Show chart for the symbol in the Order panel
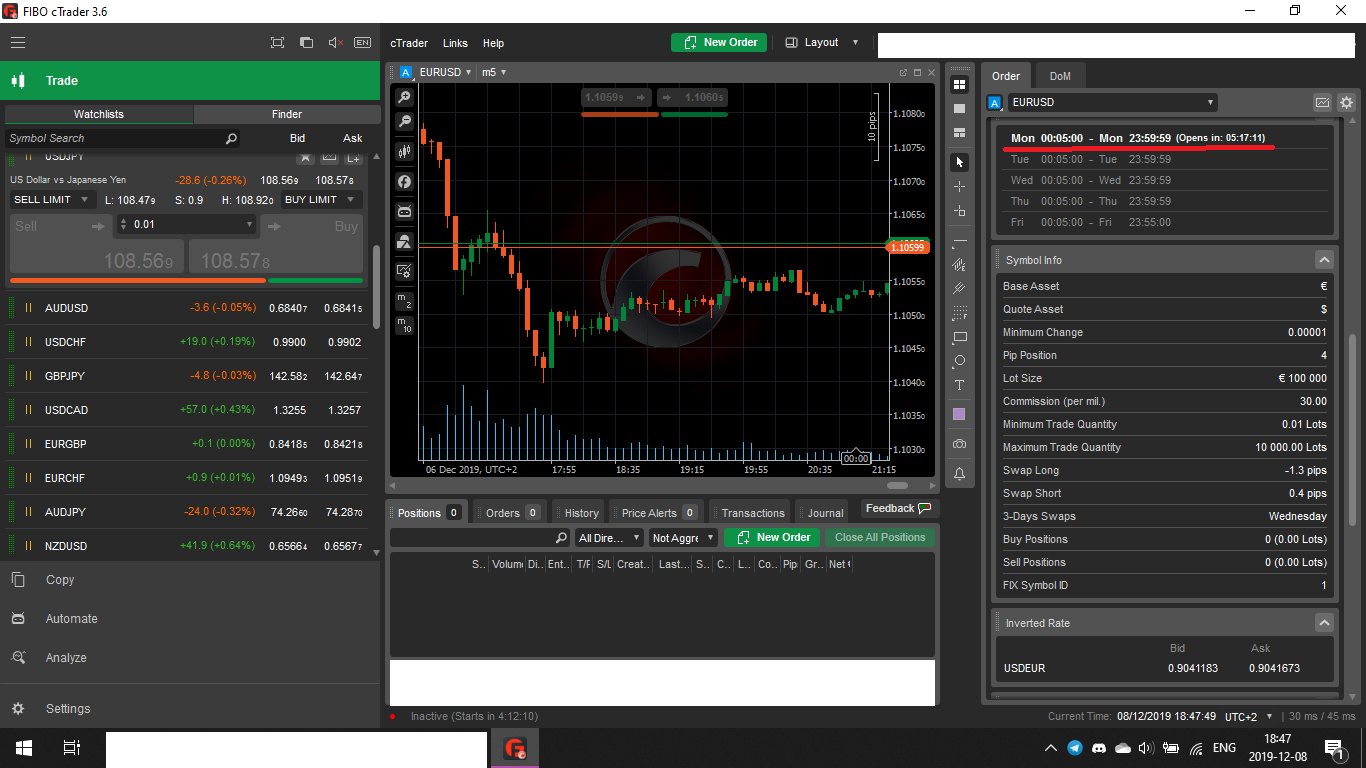This screenshot has width=1366, height=768. click(x=1322, y=102)
